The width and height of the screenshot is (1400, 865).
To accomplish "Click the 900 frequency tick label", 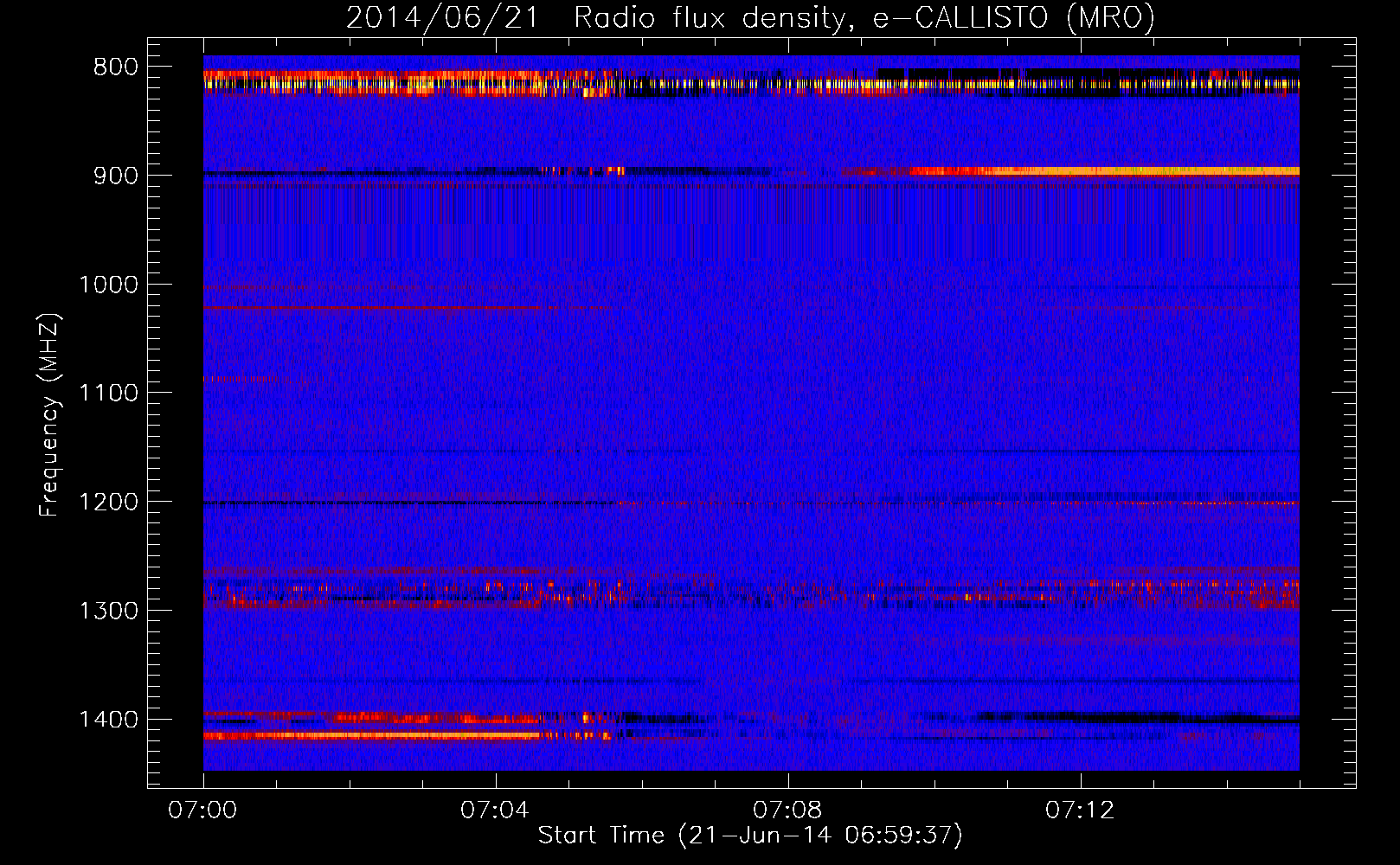I will (x=116, y=176).
